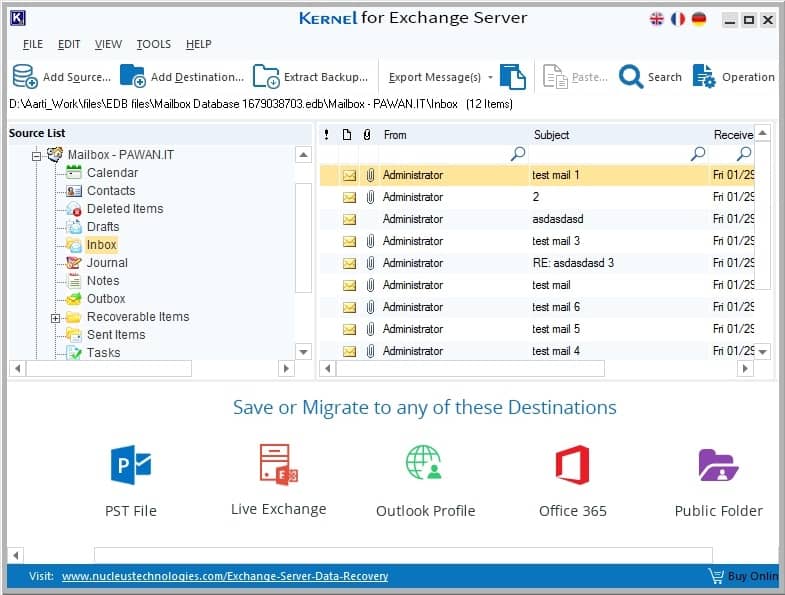This screenshot has width=785, height=595.
Task: Select PST File destination icon
Action: tap(131, 464)
